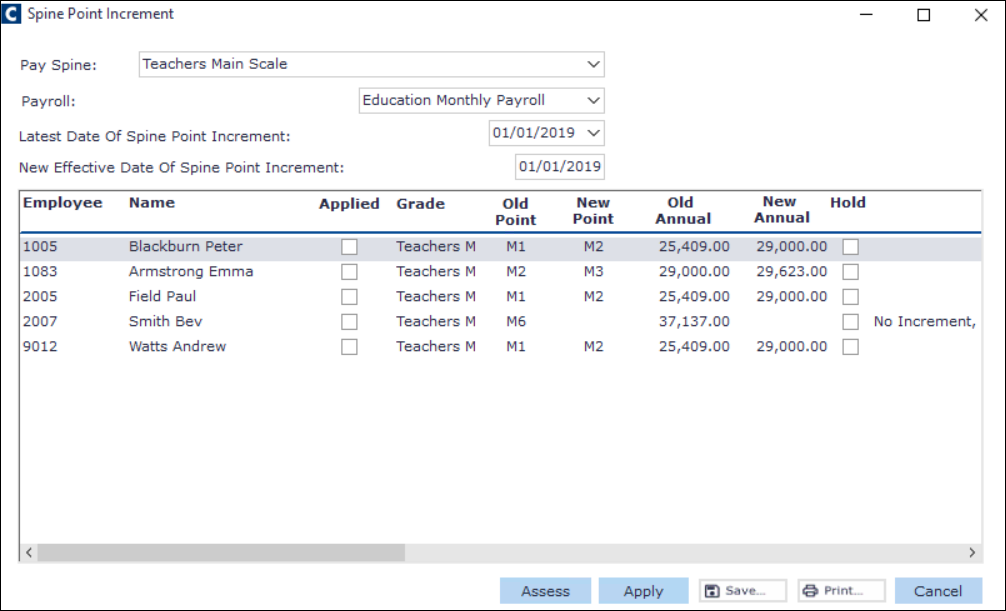1006x611 pixels.
Task: Click the app icon in title bar
Action: pyautogui.click(x=12, y=13)
